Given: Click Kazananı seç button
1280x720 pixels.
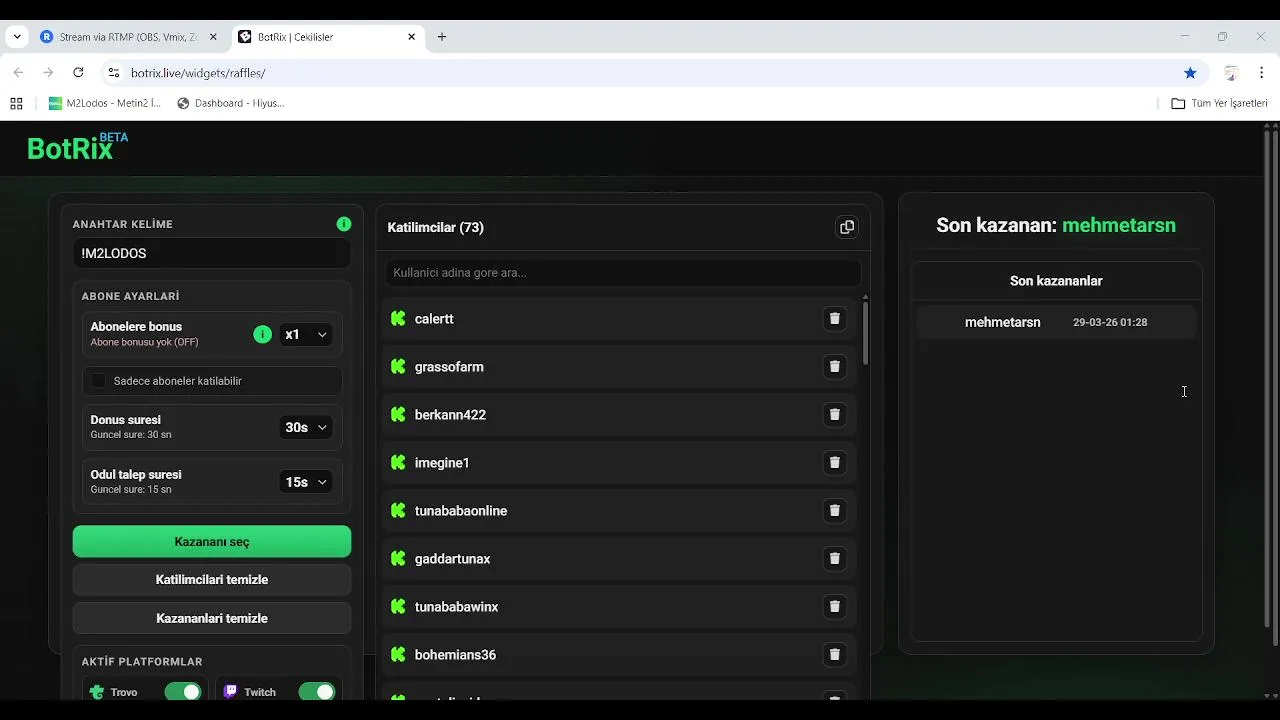Looking at the screenshot, I should (212, 541).
